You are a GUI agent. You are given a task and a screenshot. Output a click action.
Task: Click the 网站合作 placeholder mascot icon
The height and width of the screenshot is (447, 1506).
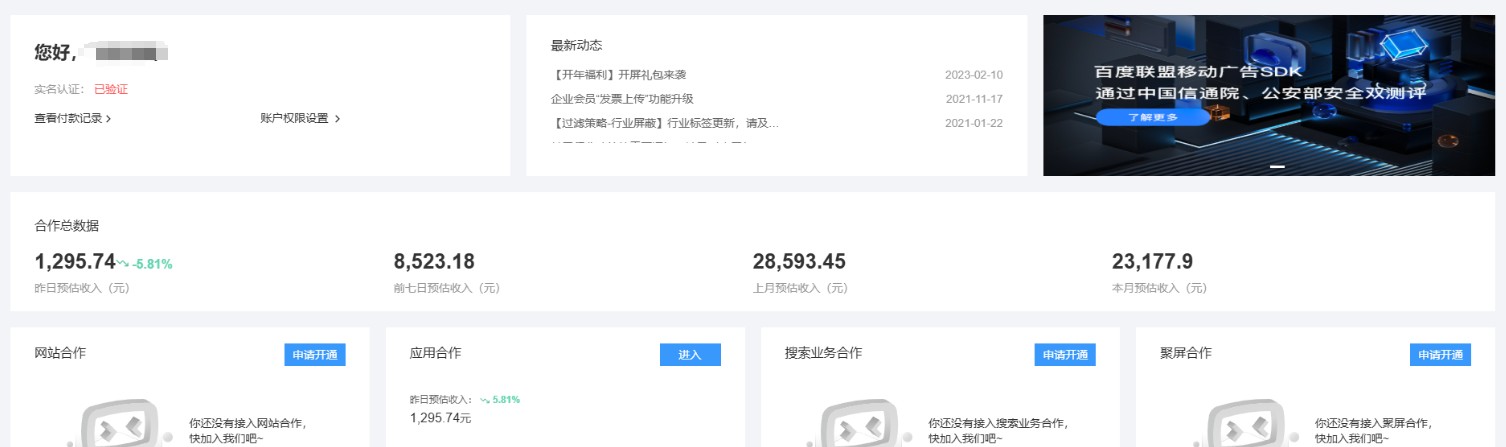pos(118,425)
